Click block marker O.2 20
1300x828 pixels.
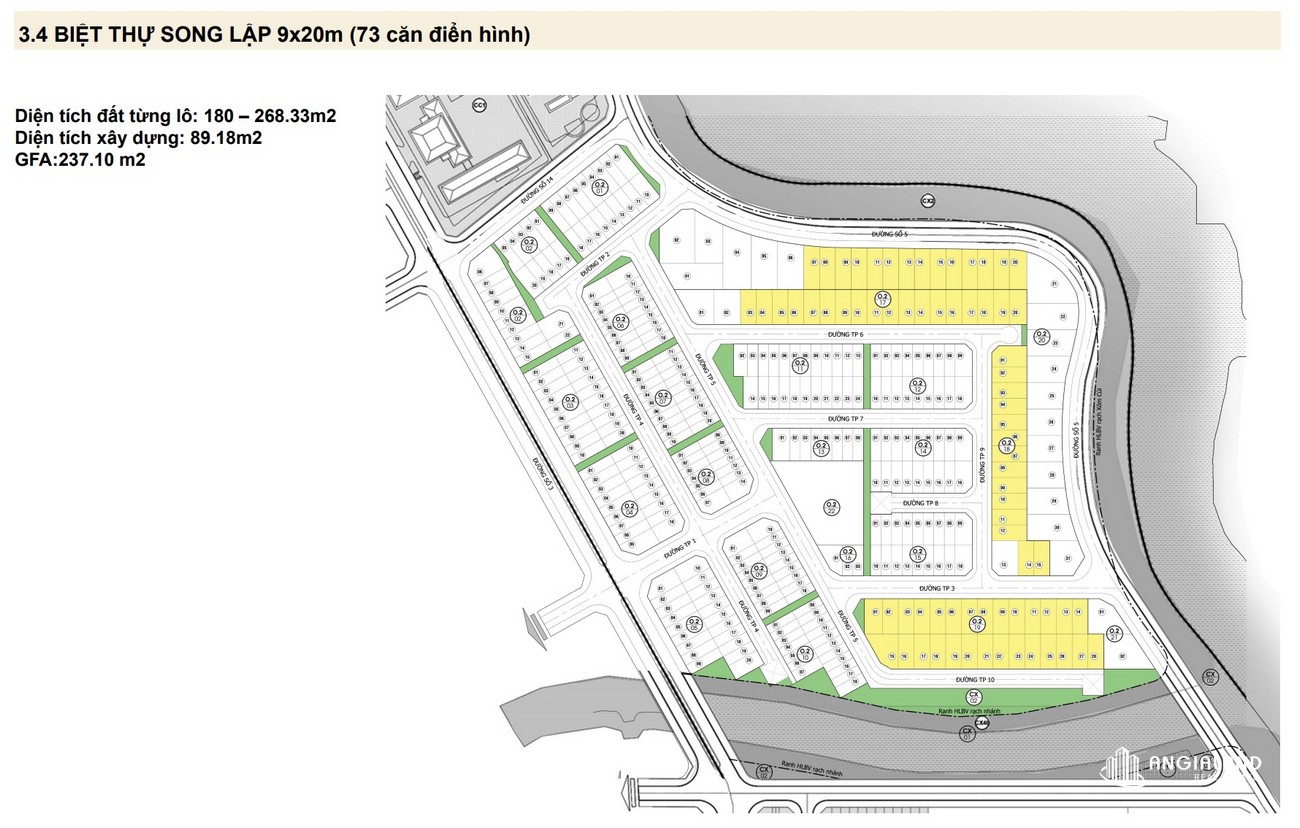(1041, 337)
